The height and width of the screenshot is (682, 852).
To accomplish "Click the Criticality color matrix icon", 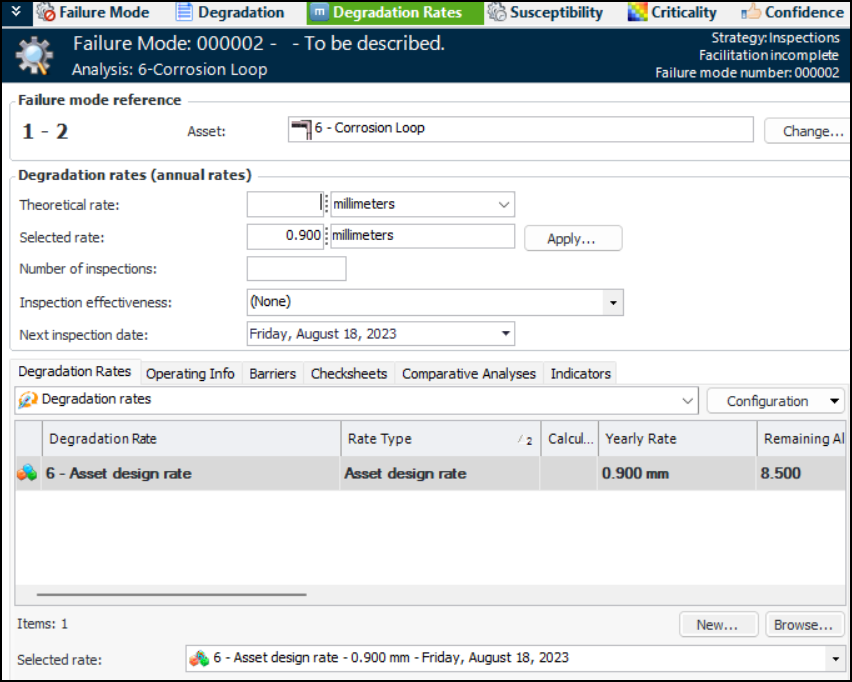I will 637,13.
